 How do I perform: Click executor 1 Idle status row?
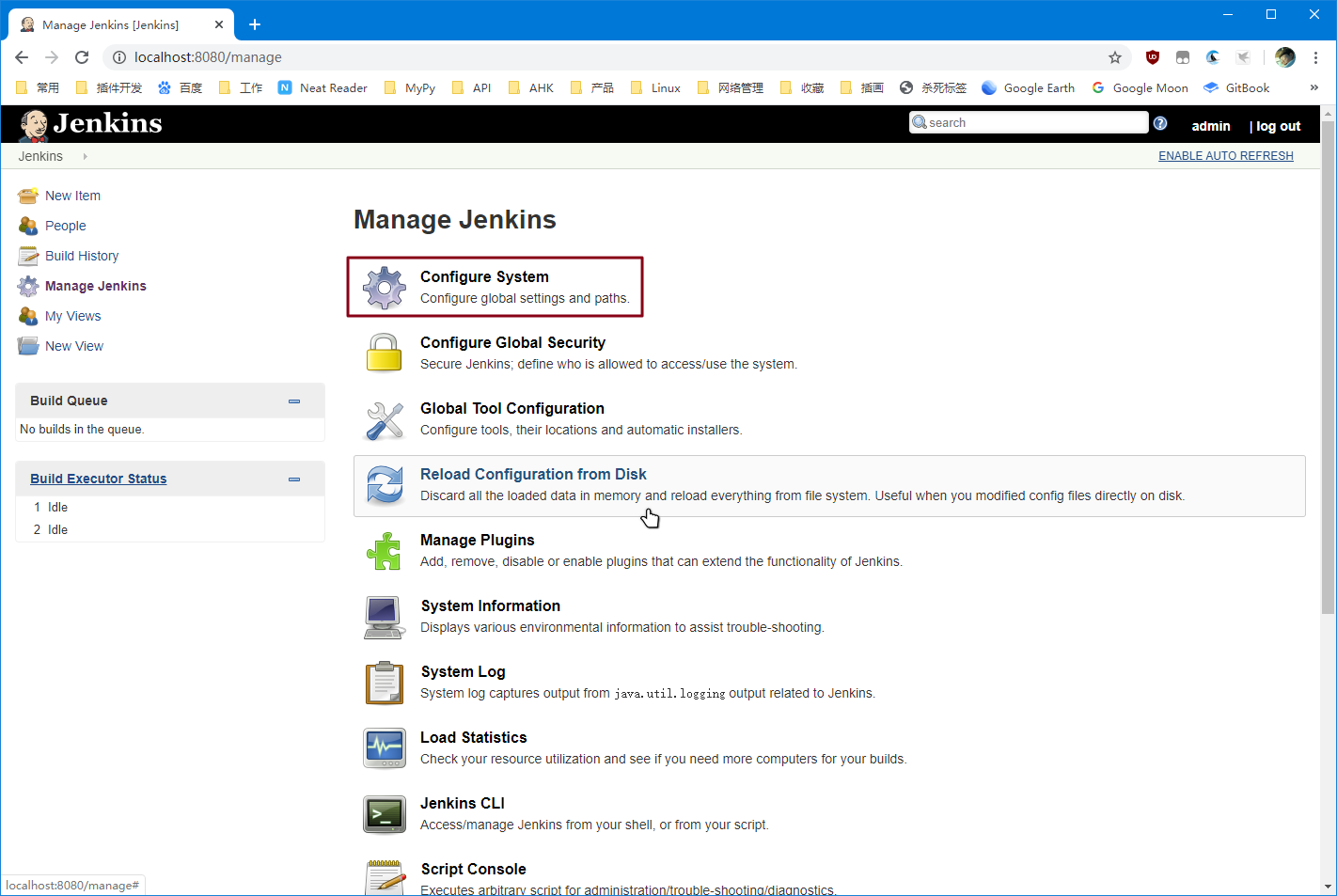pos(170,507)
